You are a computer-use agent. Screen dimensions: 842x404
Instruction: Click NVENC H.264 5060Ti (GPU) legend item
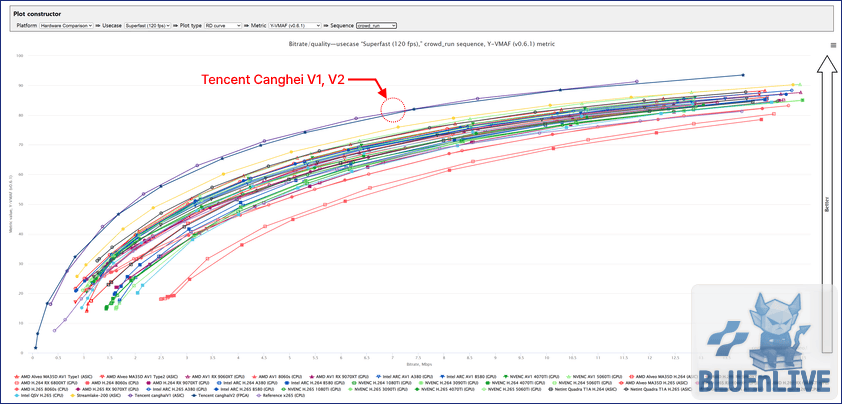point(582,383)
